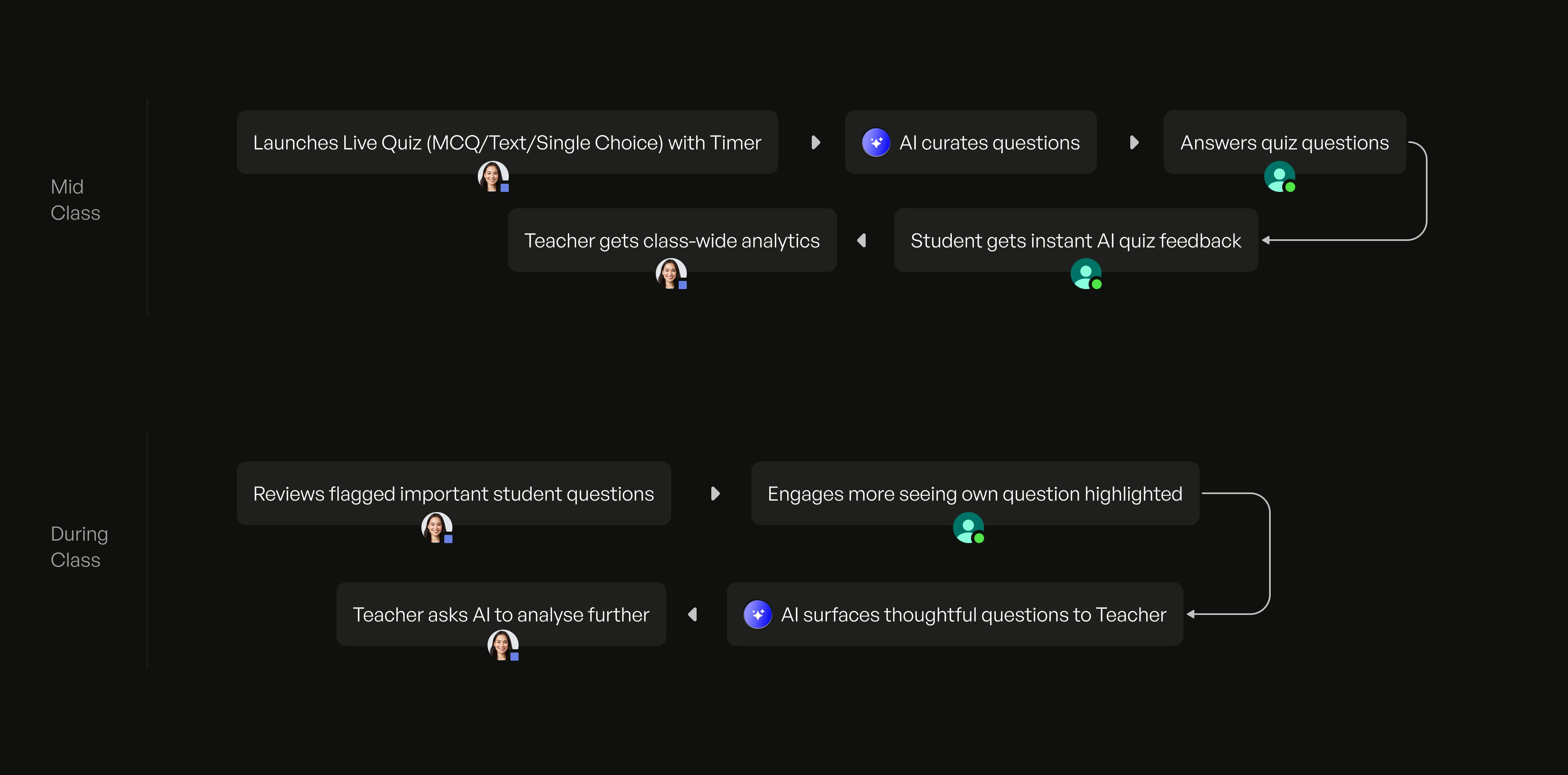Select the teacher avatar below 'Reviews flagged important student questions'

tap(437, 527)
